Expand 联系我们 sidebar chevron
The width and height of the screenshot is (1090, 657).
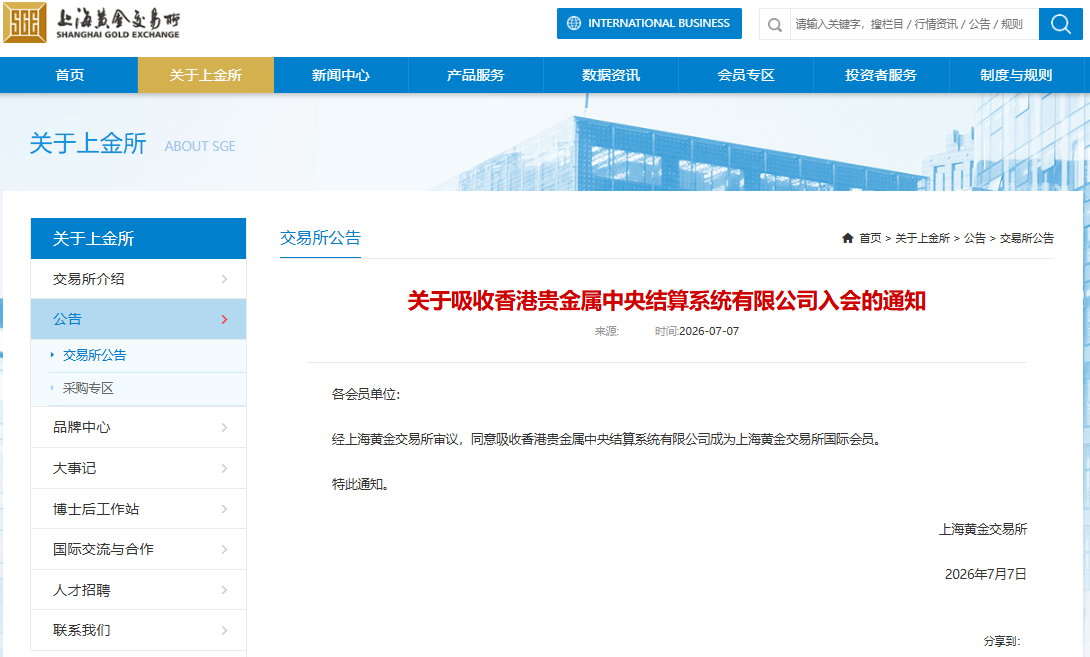[x=224, y=630]
